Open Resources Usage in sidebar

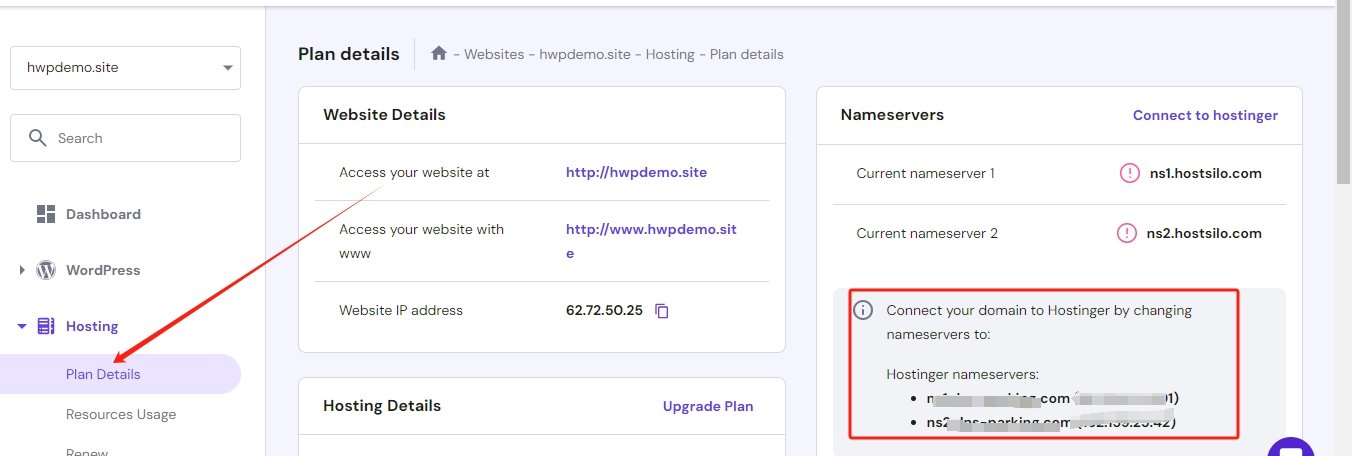click(x=121, y=414)
